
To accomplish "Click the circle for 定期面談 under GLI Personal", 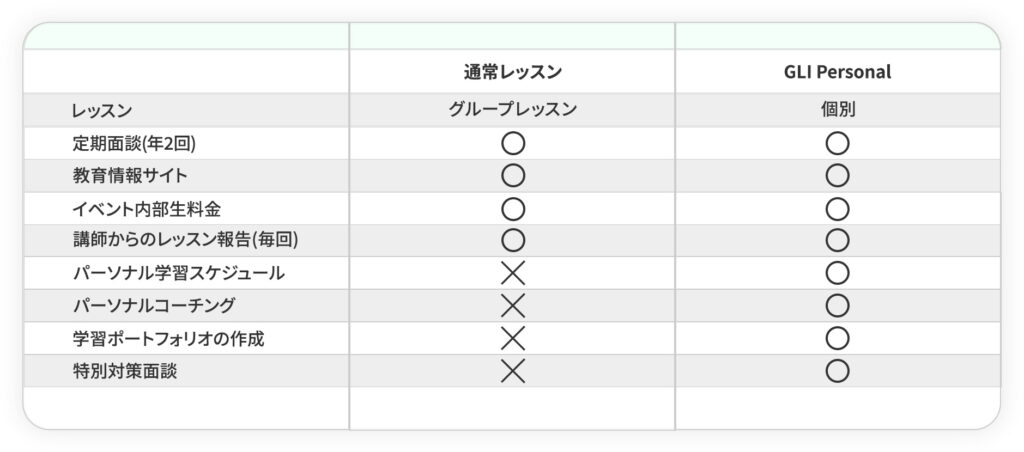I will tap(837, 143).
